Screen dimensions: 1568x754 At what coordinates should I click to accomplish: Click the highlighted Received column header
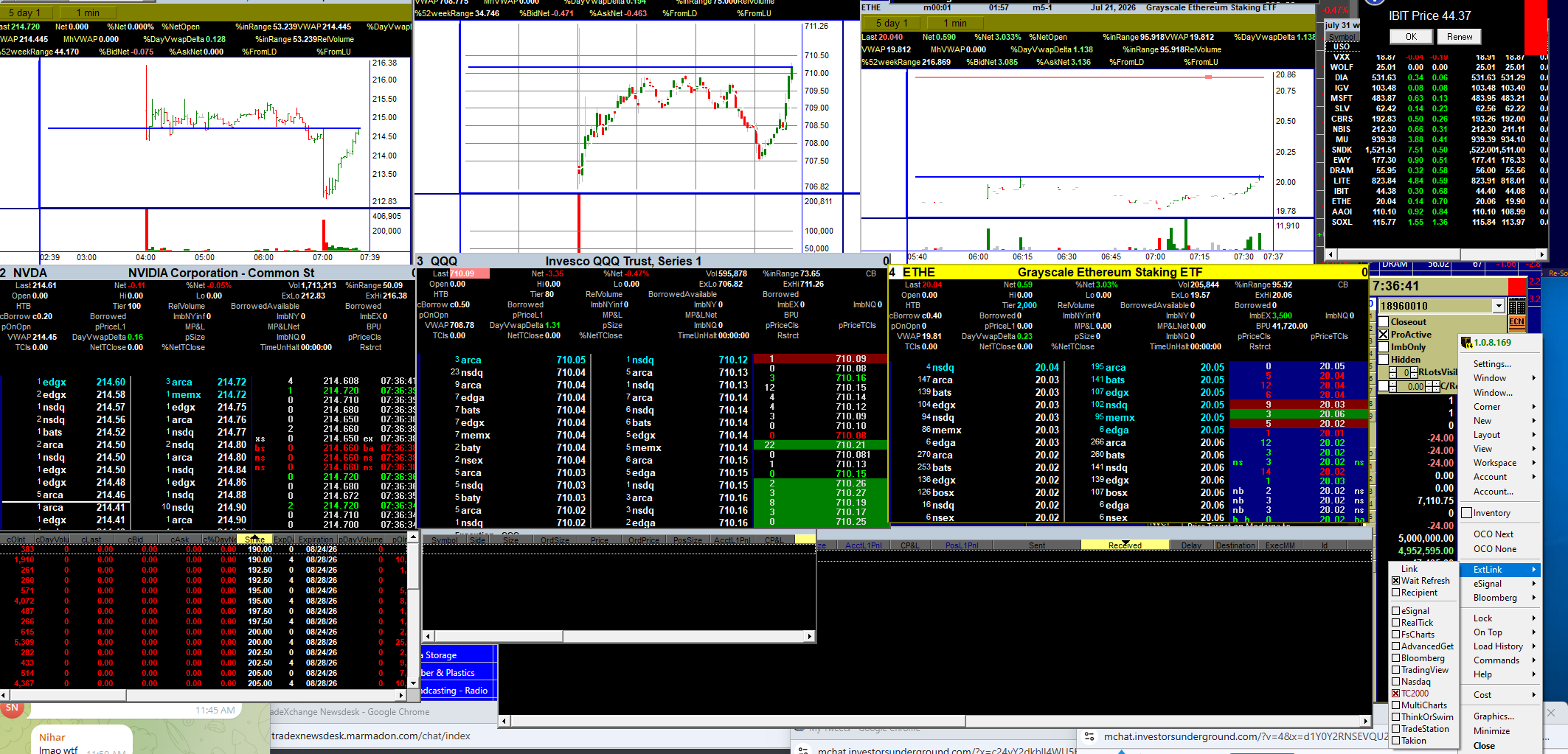(x=1125, y=545)
